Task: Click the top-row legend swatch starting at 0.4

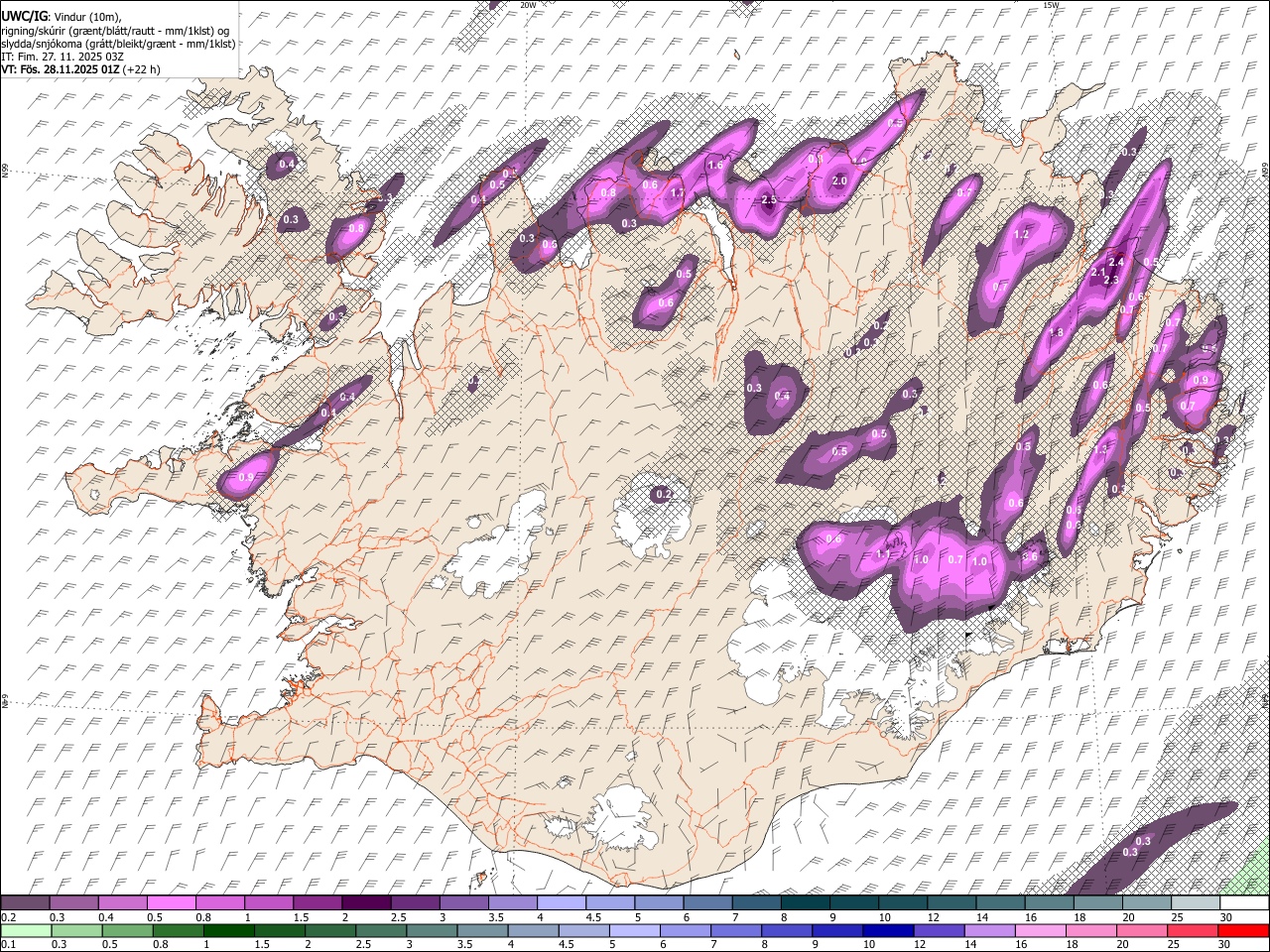Action: pos(123,902)
